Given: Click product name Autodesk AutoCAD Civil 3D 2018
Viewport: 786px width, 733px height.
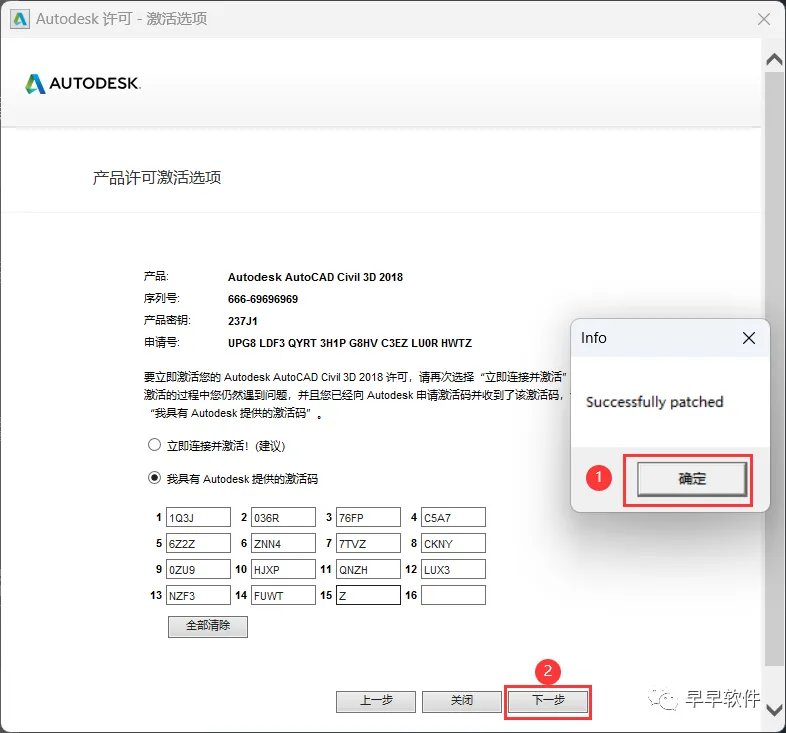Looking at the screenshot, I should tap(315, 277).
